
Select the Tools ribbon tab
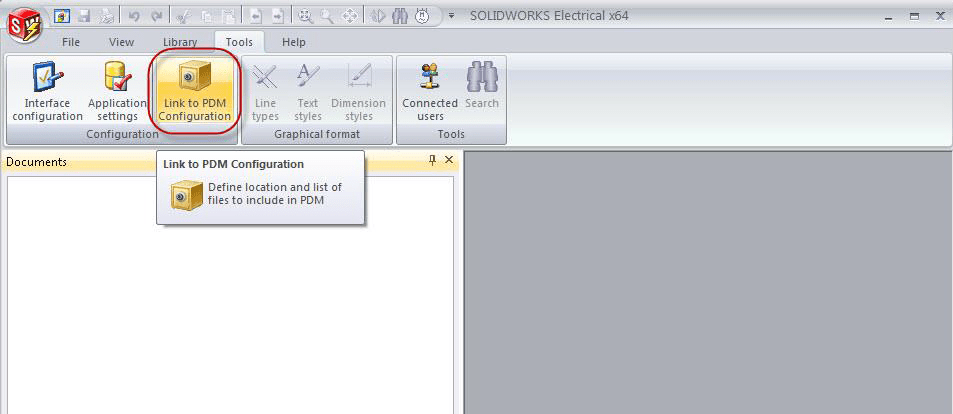point(239,42)
